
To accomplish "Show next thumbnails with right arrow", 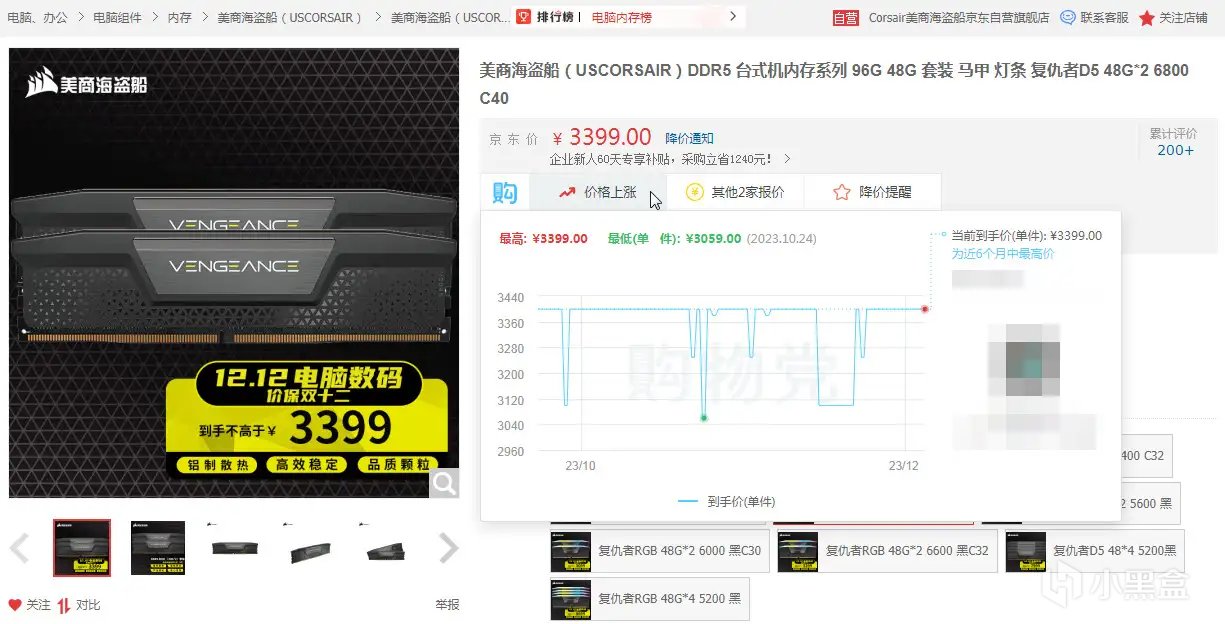I will pos(449,548).
